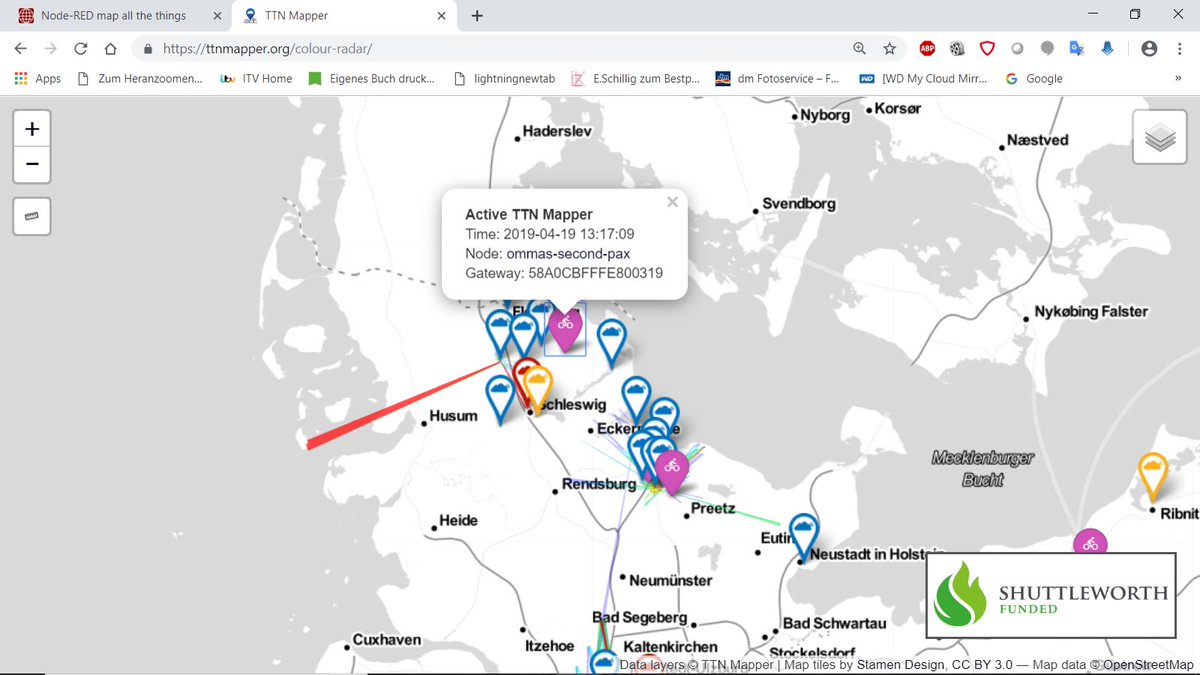Click the Active TTN Mapper popup heading
The width and height of the screenshot is (1200, 675).
[x=529, y=214]
